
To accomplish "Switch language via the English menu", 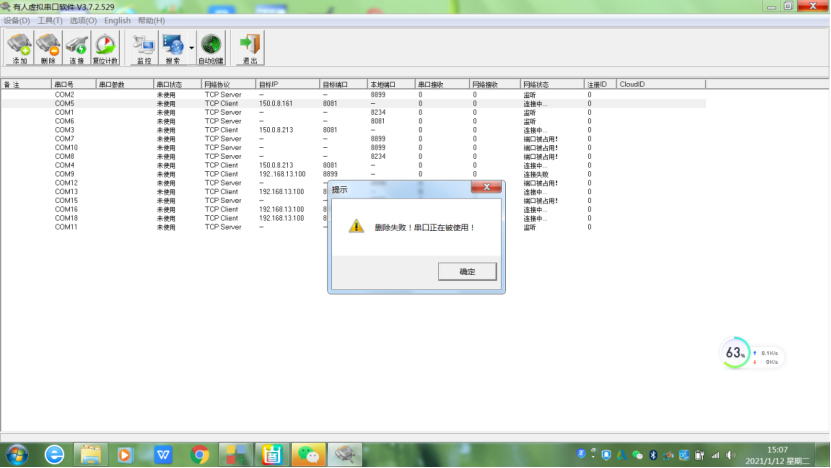I will point(117,20).
